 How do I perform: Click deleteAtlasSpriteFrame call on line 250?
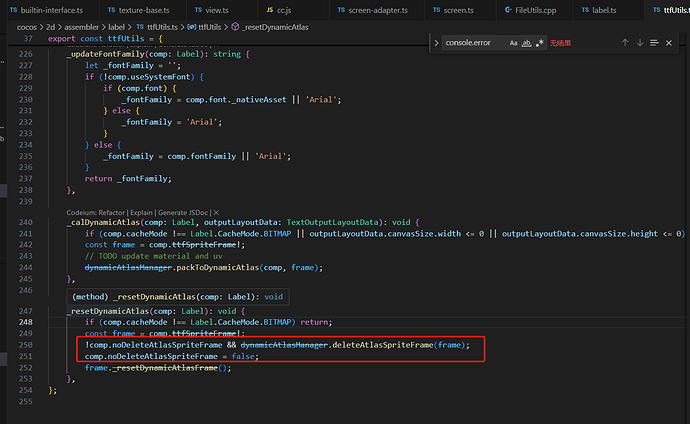[x=383, y=345]
